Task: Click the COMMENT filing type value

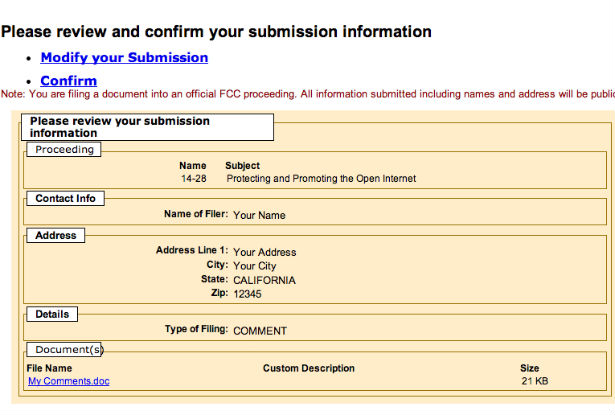Action: click(x=259, y=331)
